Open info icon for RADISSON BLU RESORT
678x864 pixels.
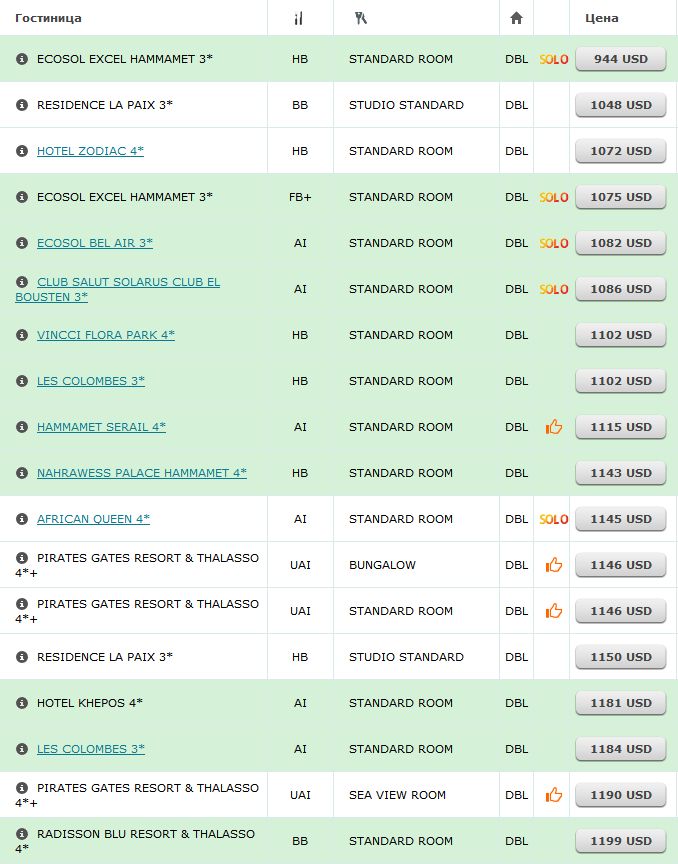coord(21,834)
